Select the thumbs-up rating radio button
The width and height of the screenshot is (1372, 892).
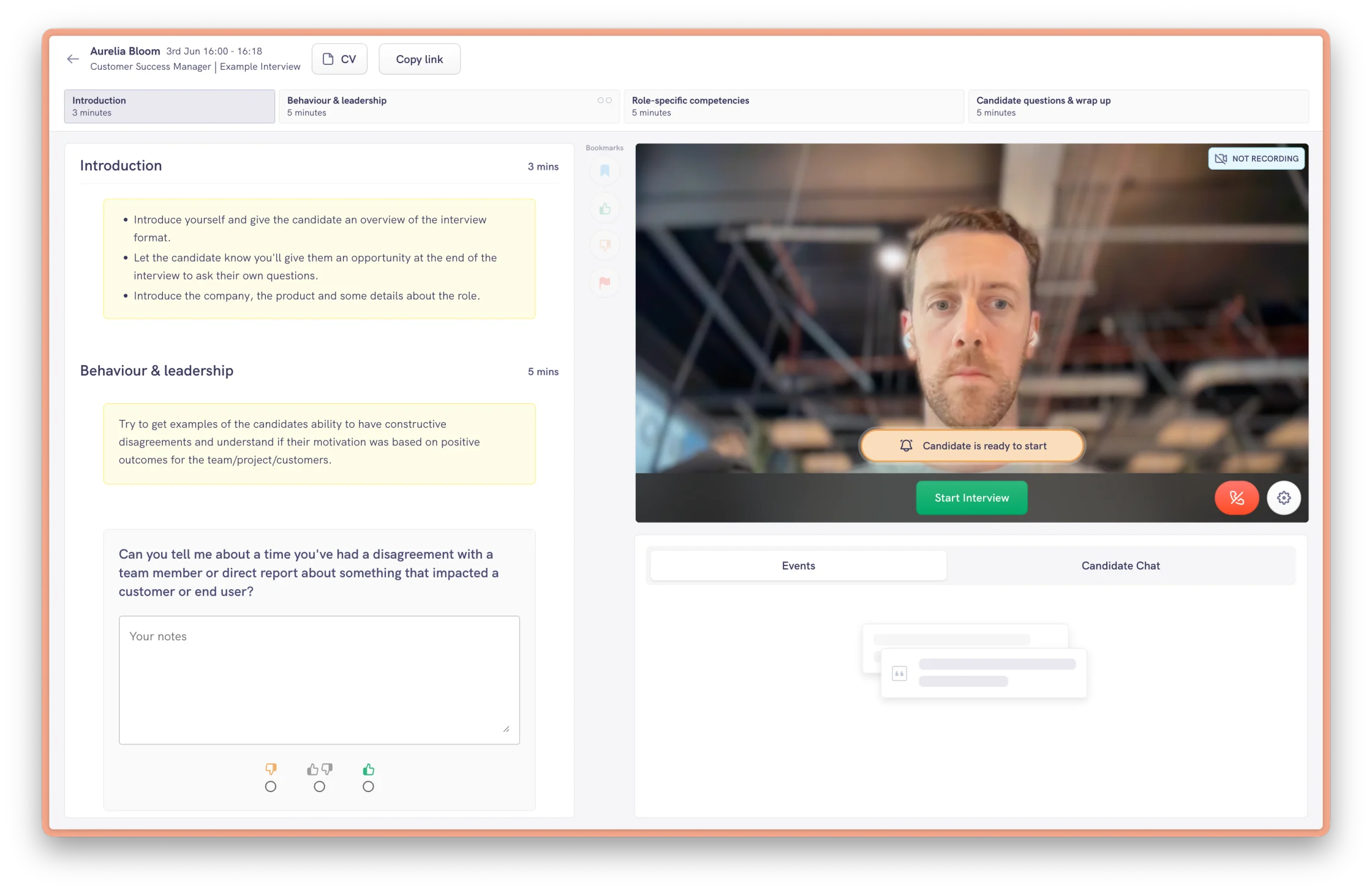click(368, 787)
